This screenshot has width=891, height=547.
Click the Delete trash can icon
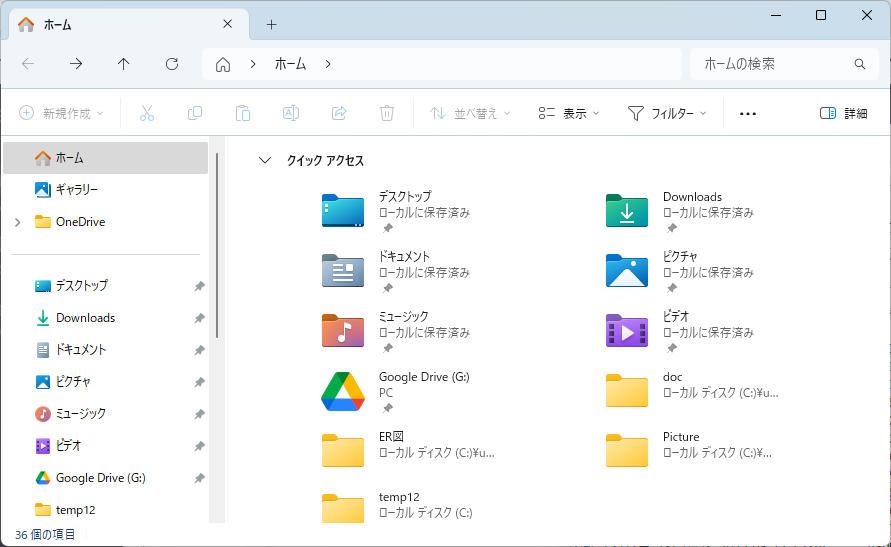(387, 113)
